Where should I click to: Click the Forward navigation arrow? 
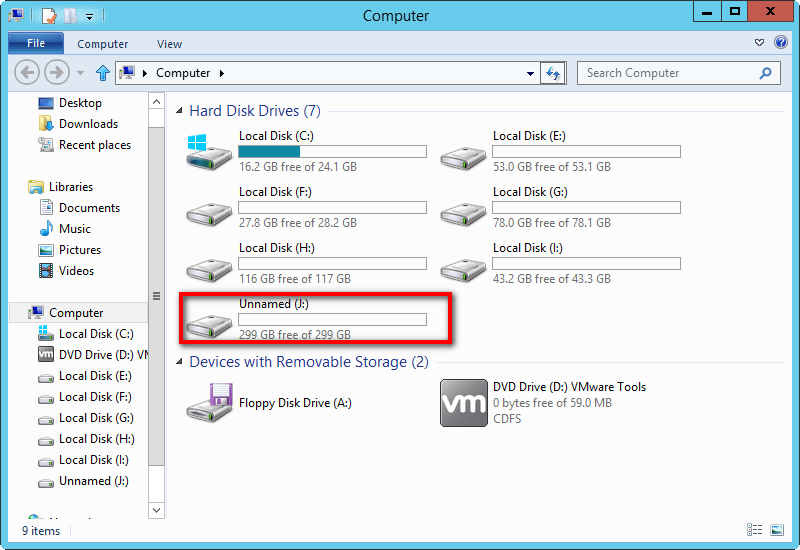pyautogui.click(x=57, y=73)
